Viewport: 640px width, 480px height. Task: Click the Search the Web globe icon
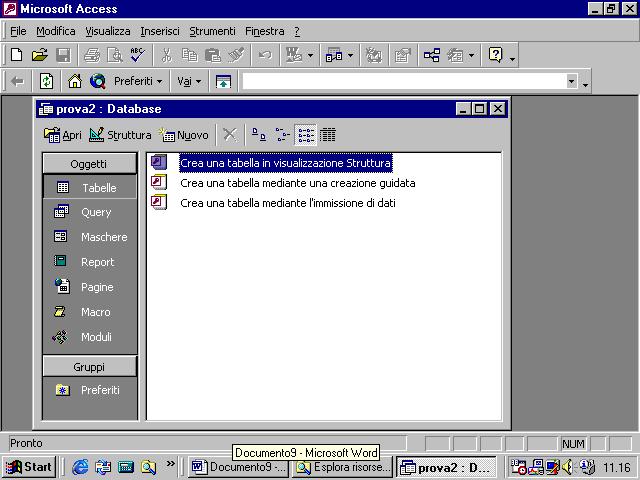pos(98,81)
